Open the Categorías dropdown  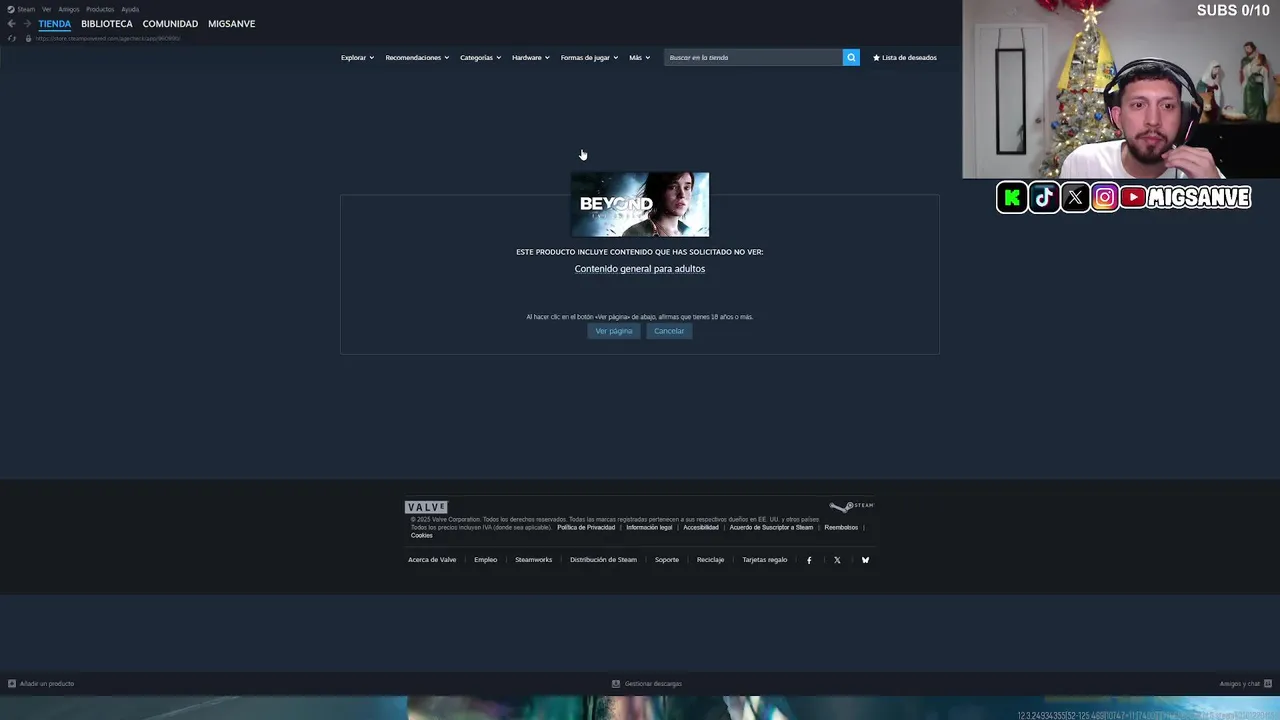coord(480,57)
